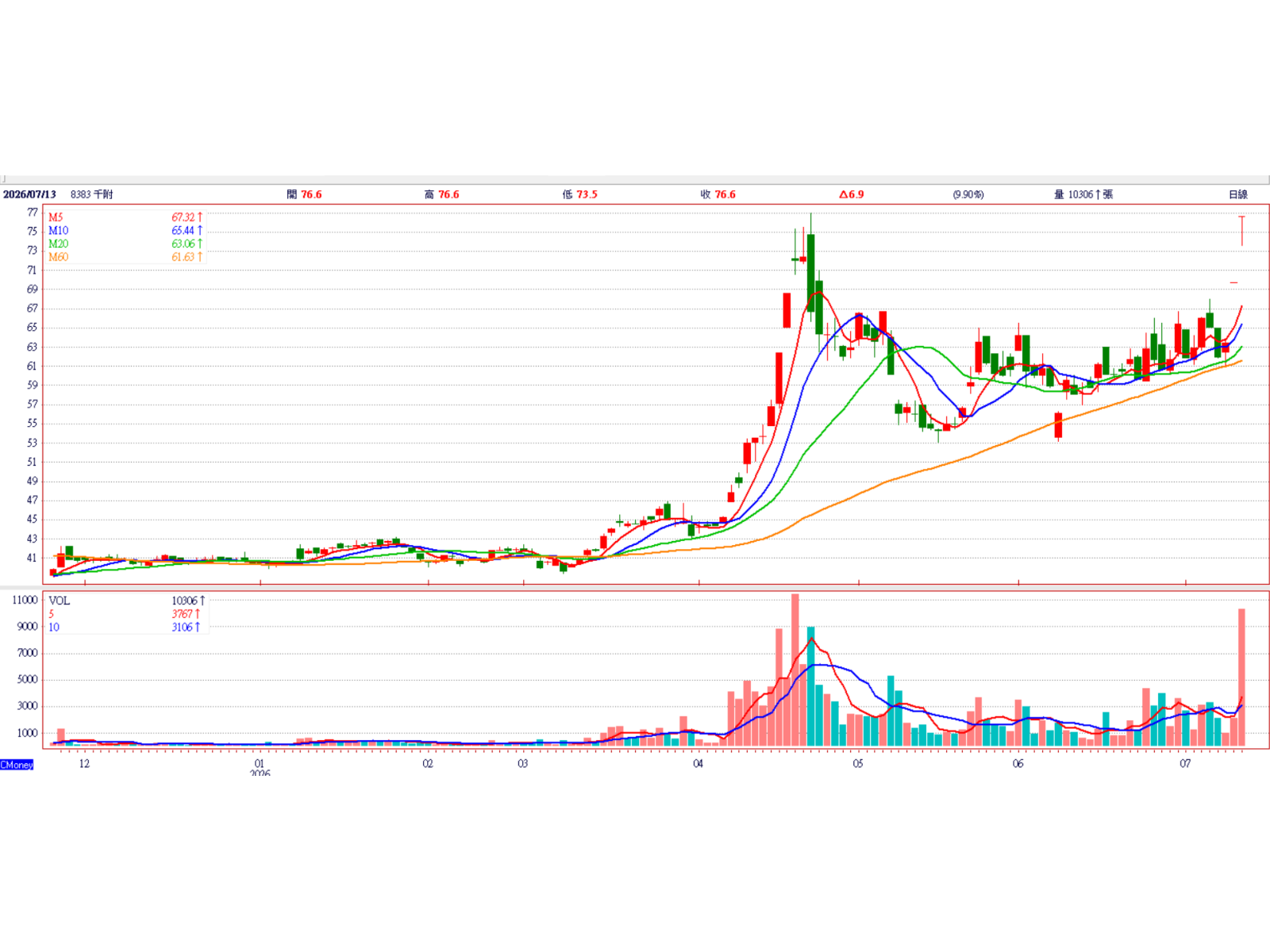Click the 07 month marker on timeline

1185,764
